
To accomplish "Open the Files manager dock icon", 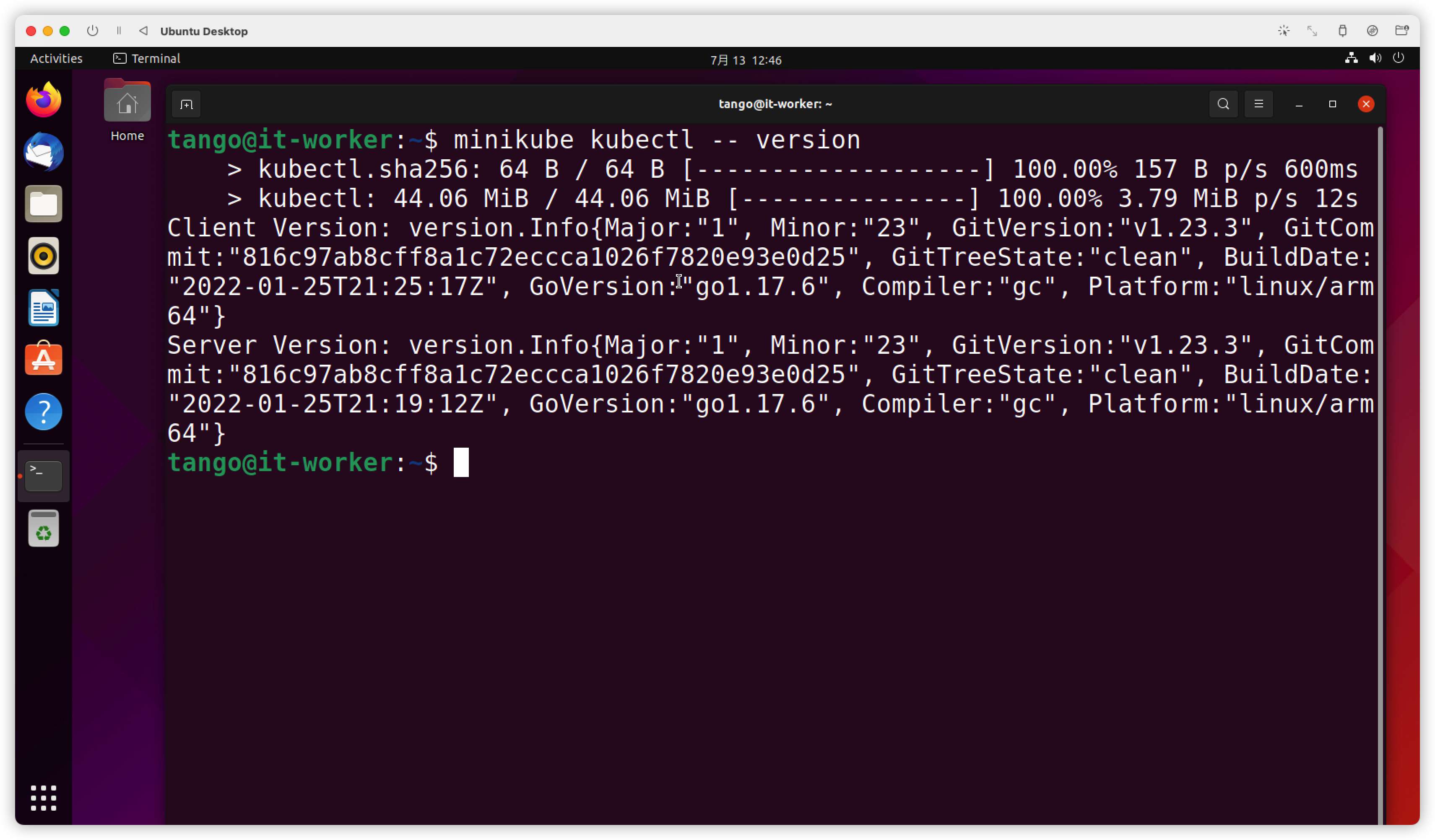I will tap(44, 204).
